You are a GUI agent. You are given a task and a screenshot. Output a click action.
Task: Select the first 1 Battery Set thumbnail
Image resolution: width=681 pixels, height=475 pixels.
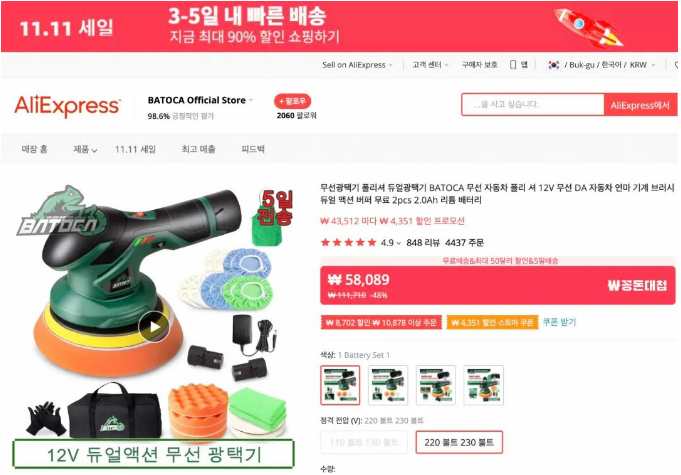(340, 385)
